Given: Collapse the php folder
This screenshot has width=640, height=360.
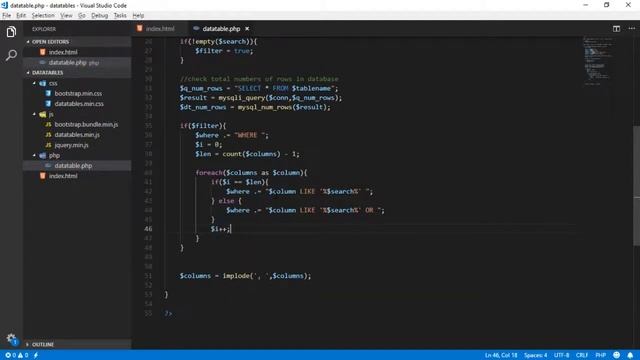Looking at the screenshot, I should [78, 156].
